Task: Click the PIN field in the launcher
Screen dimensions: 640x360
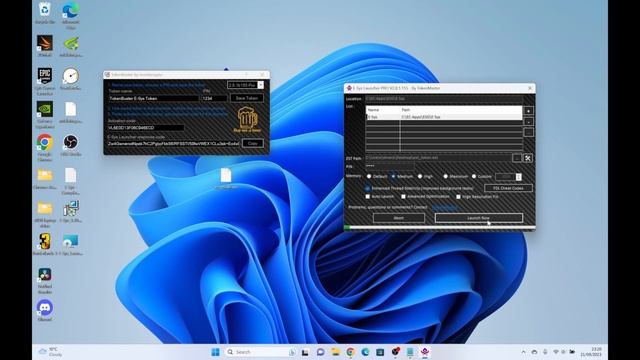Action: point(390,166)
